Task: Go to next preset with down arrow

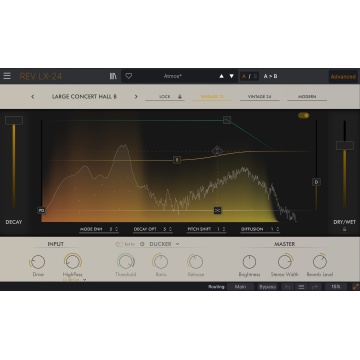Action: (x=232, y=76)
